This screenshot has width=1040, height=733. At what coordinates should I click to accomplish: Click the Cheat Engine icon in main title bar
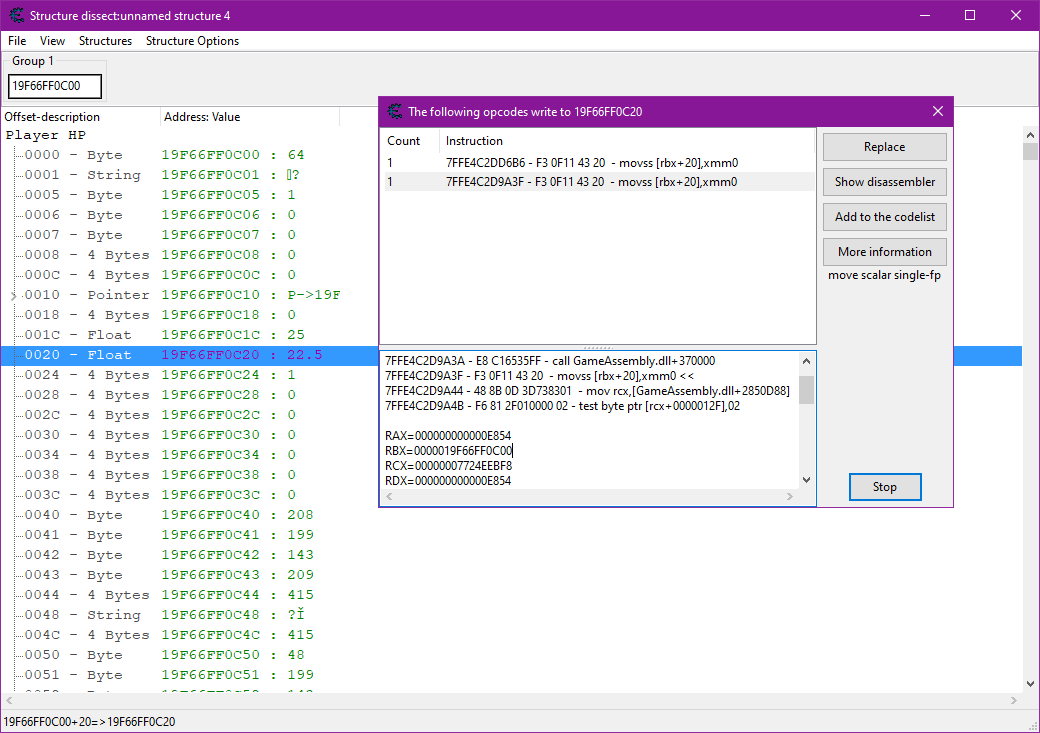tap(16, 15)
